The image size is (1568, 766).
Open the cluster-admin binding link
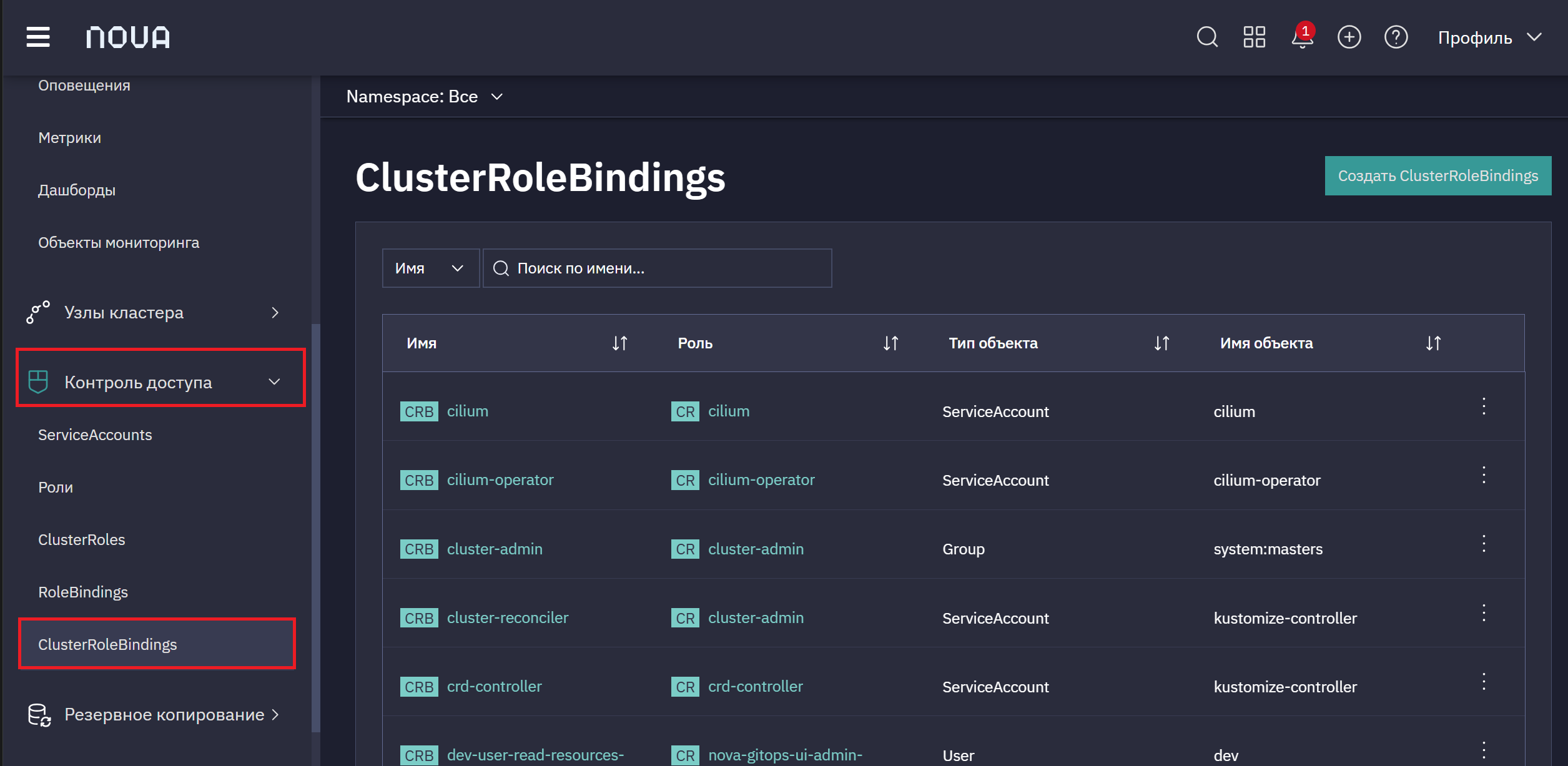point(495,549)
